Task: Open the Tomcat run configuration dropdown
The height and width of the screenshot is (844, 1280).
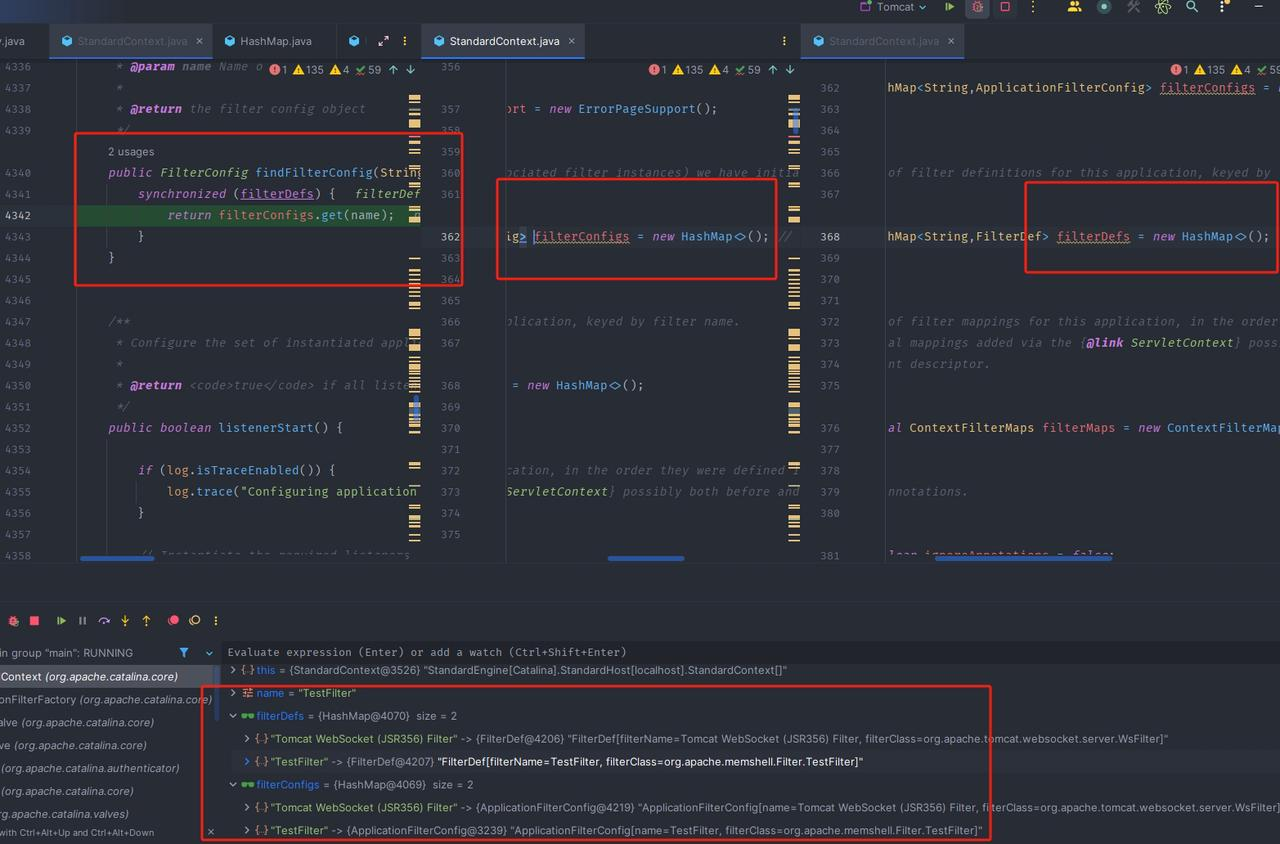Action: coord(893,7)
